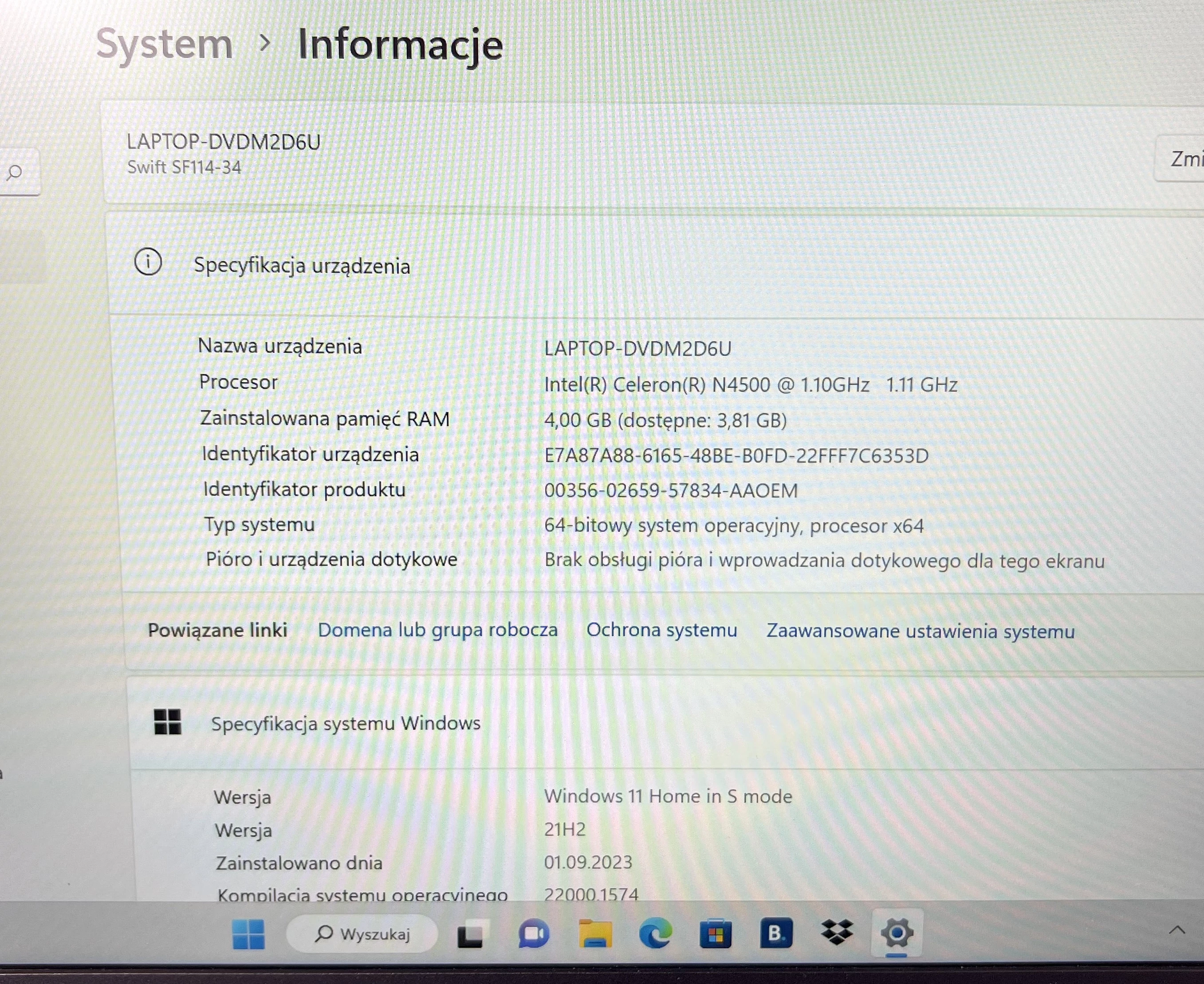Click the Identyfikator urządzenia label
This screenshot has height=984, width=1204.
point(311,454)
